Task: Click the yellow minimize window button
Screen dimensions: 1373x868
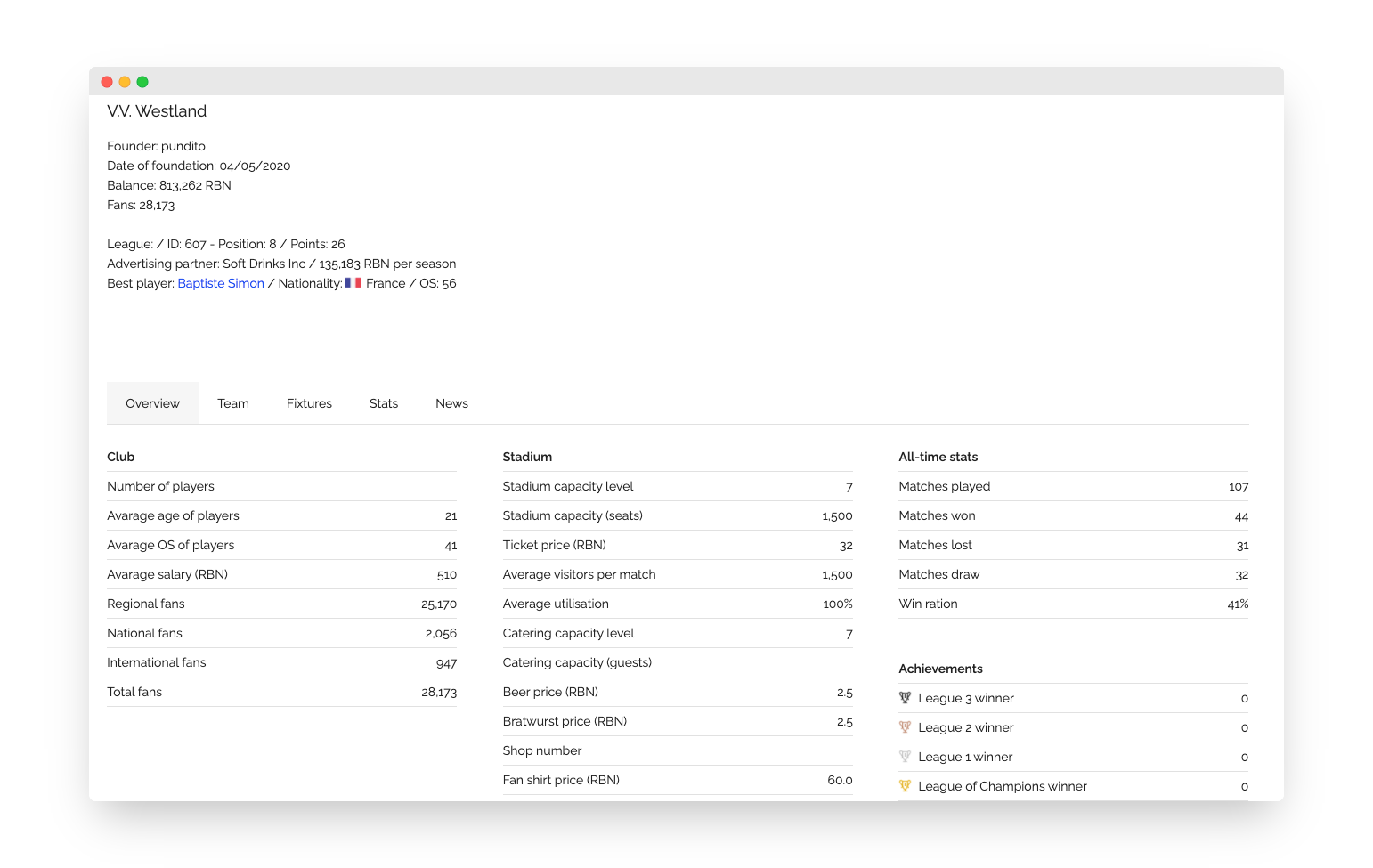Action: [125, 82]
